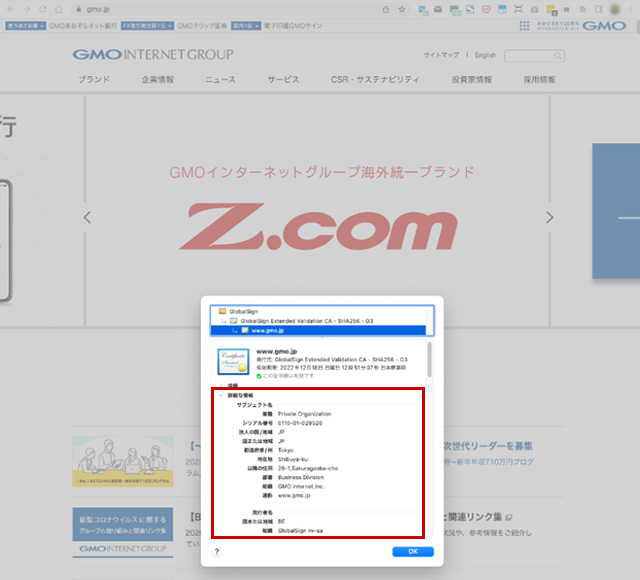Open the illustrated people thumbnail article

point(123,461)
